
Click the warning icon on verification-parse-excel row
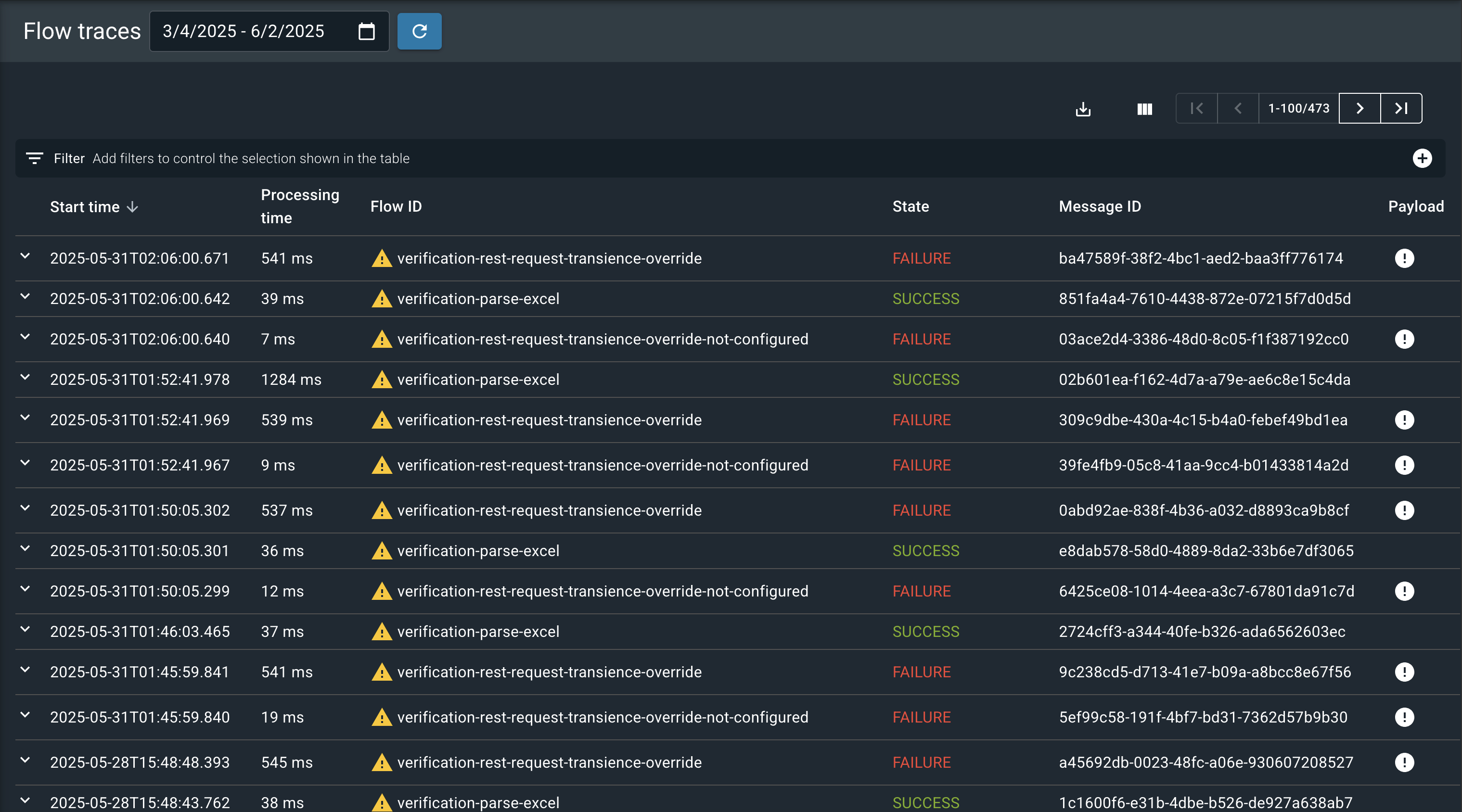382,298
